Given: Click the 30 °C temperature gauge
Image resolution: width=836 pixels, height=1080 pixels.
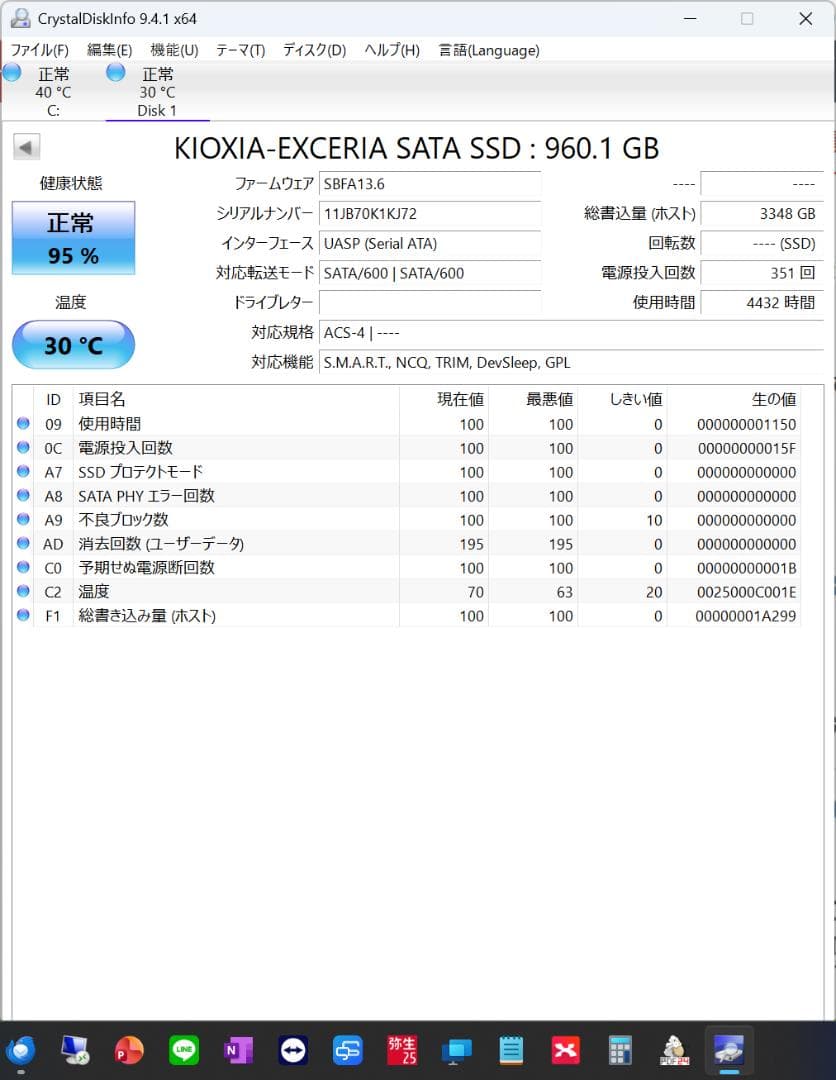Looking at the screenshot, I should (x=72, y=344).
